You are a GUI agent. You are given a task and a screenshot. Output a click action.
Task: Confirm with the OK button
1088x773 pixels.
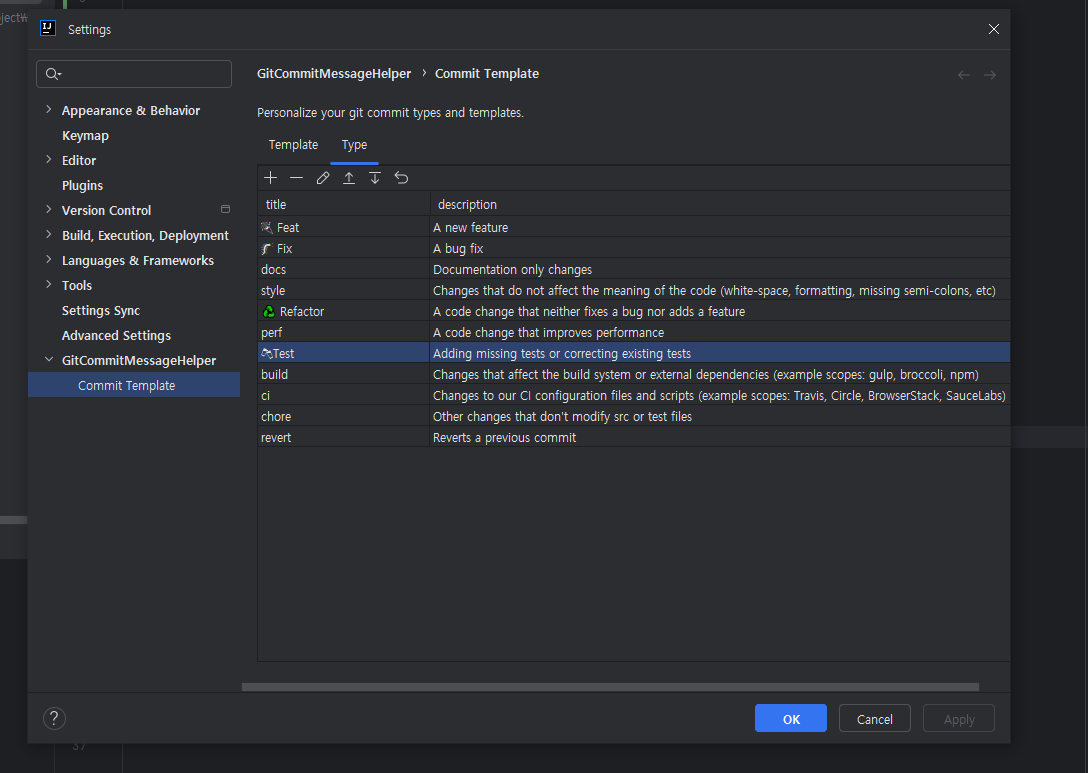791,718
